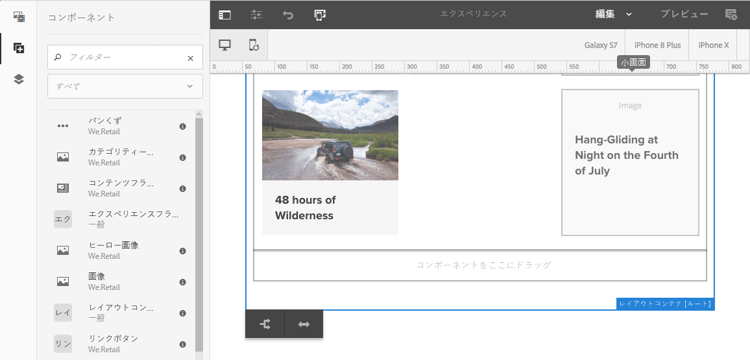Image resolution: width=750 pixels, height=360 pixels.
Task: Show info for コンテンツフラ component
Action: [182, 188]
